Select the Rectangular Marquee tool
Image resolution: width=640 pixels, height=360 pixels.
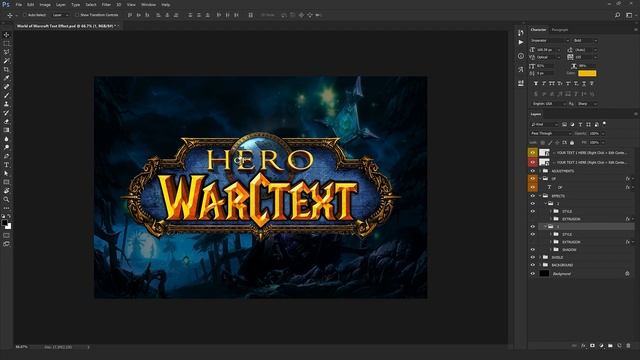coord(7,44)
